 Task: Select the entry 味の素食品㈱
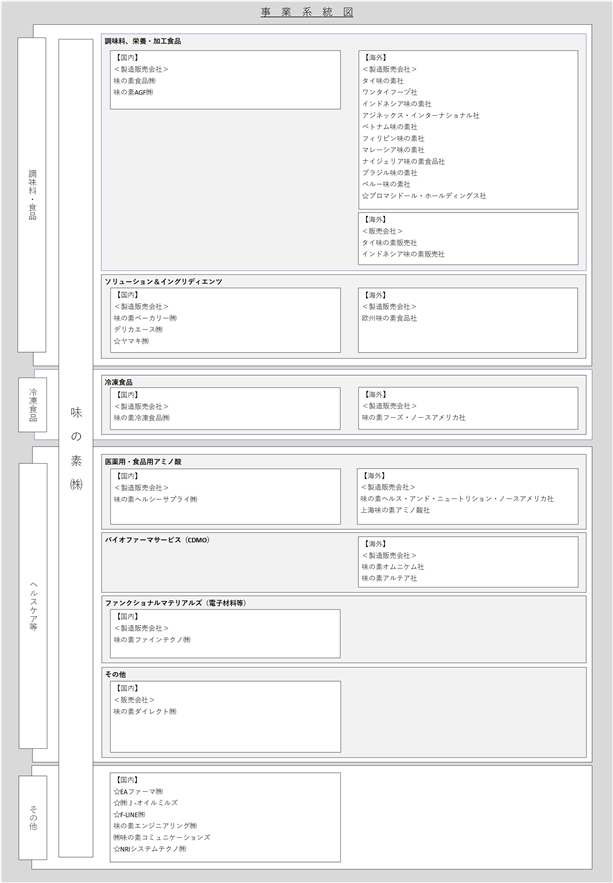pyautogui.click(x=135, y=81)
